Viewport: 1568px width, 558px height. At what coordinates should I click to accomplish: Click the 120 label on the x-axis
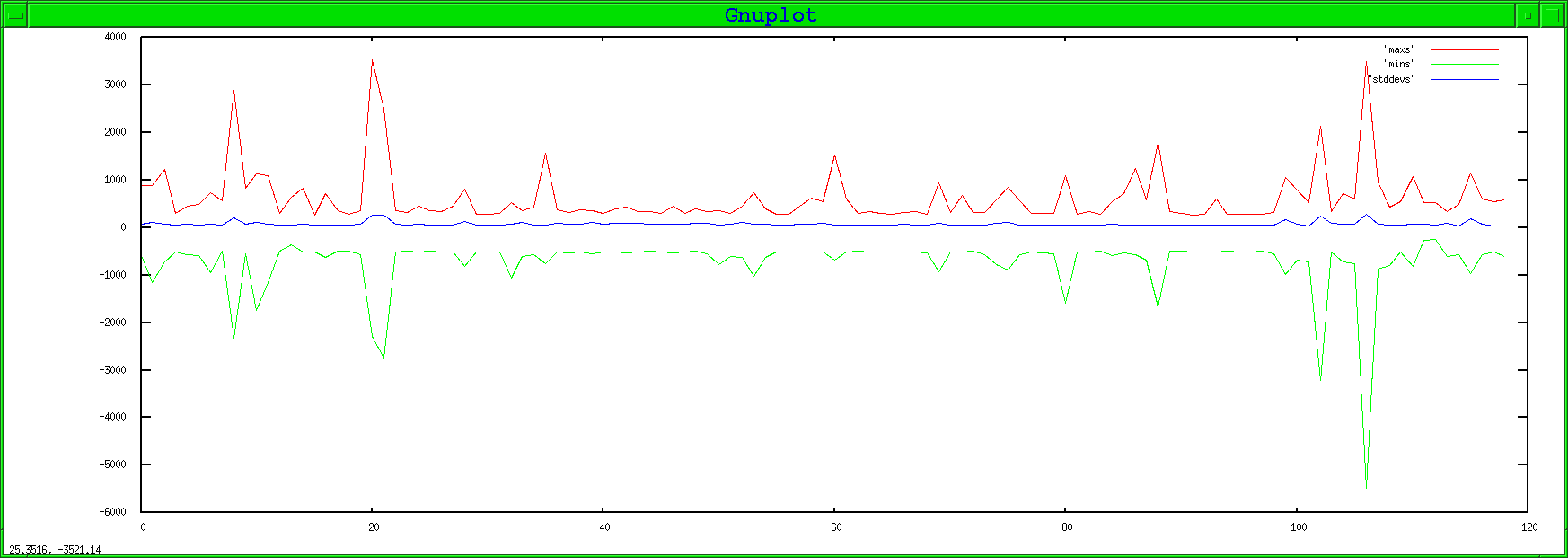pos(1529,527)
